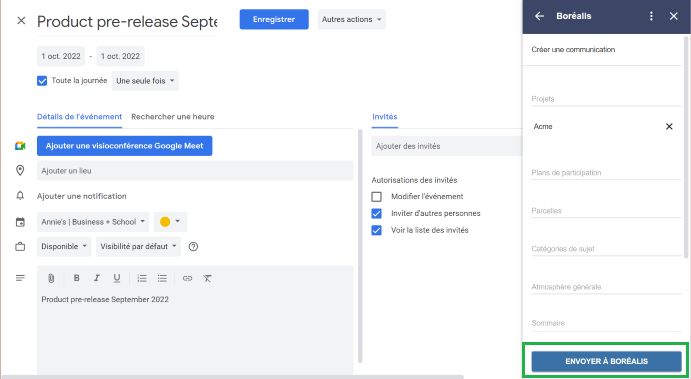Click the notification bell icon
The image size is (691, 379).
(x=20, y=196)
